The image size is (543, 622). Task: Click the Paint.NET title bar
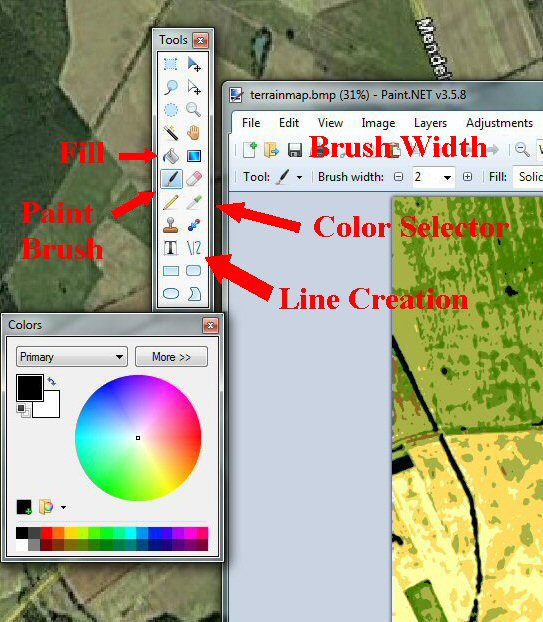[x=383, y=95]
